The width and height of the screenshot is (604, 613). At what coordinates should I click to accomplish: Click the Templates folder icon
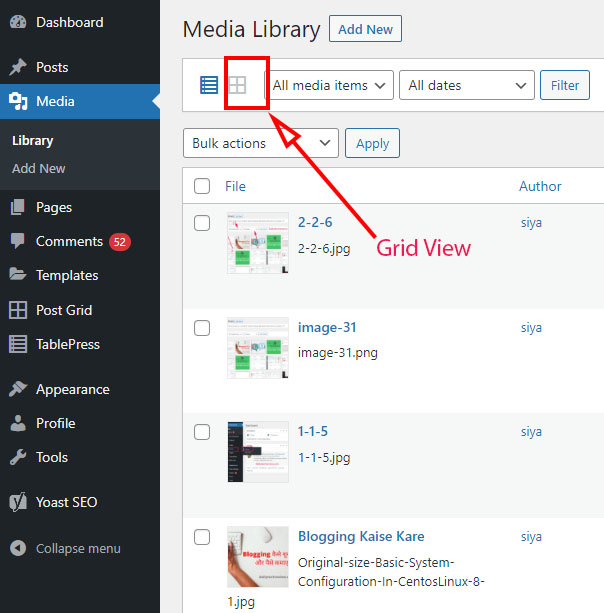(18, 274)
